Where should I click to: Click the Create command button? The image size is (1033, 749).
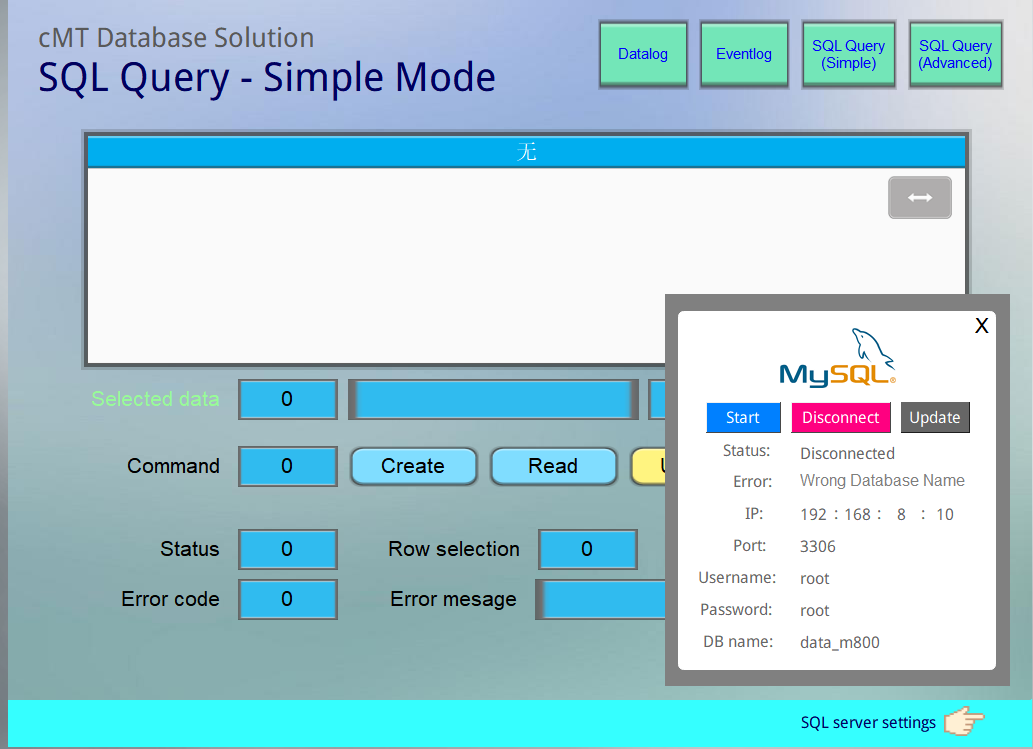pyautogui.click(x=413, y=466)
